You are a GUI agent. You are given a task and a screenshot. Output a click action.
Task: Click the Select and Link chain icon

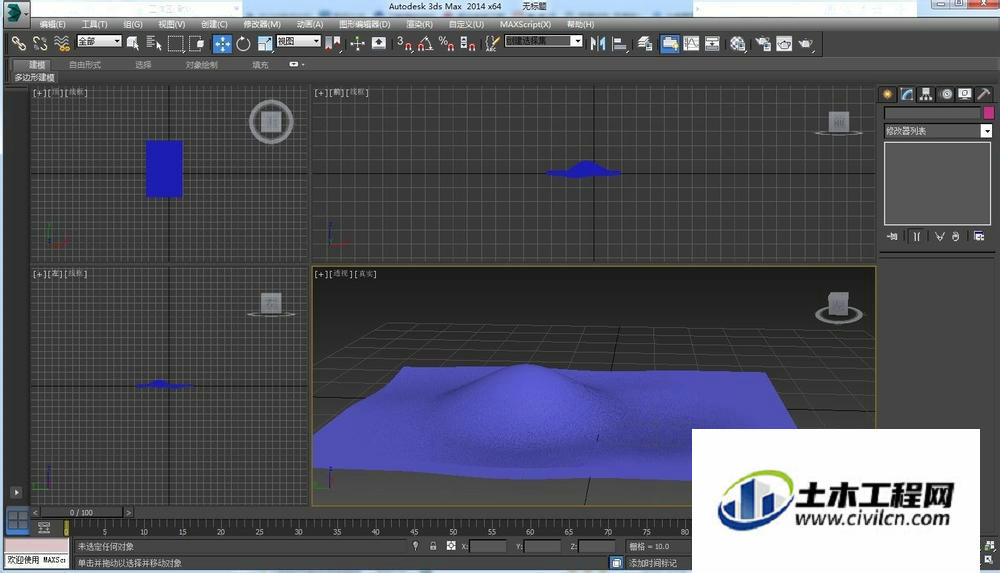pos(18,43)
